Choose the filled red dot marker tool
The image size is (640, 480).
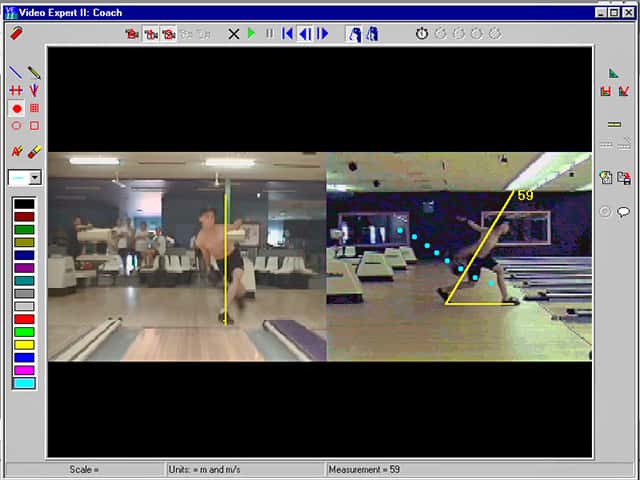click(x=17, y=109)
